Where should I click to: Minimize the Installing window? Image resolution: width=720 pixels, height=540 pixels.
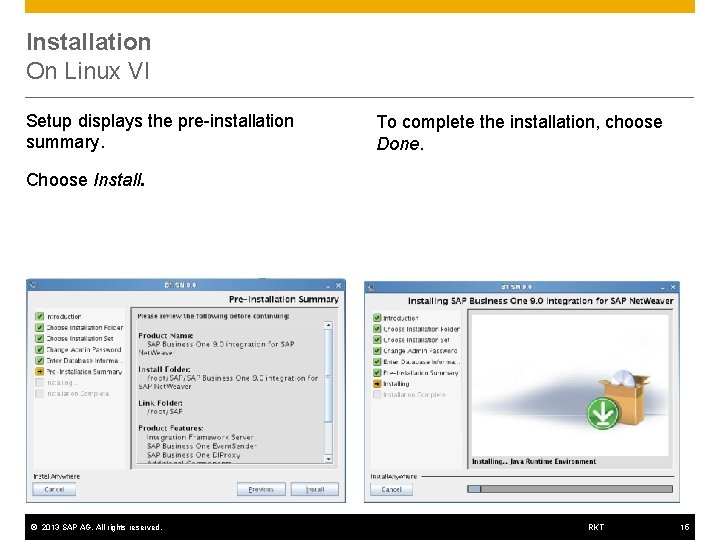(x=662, y=288)
